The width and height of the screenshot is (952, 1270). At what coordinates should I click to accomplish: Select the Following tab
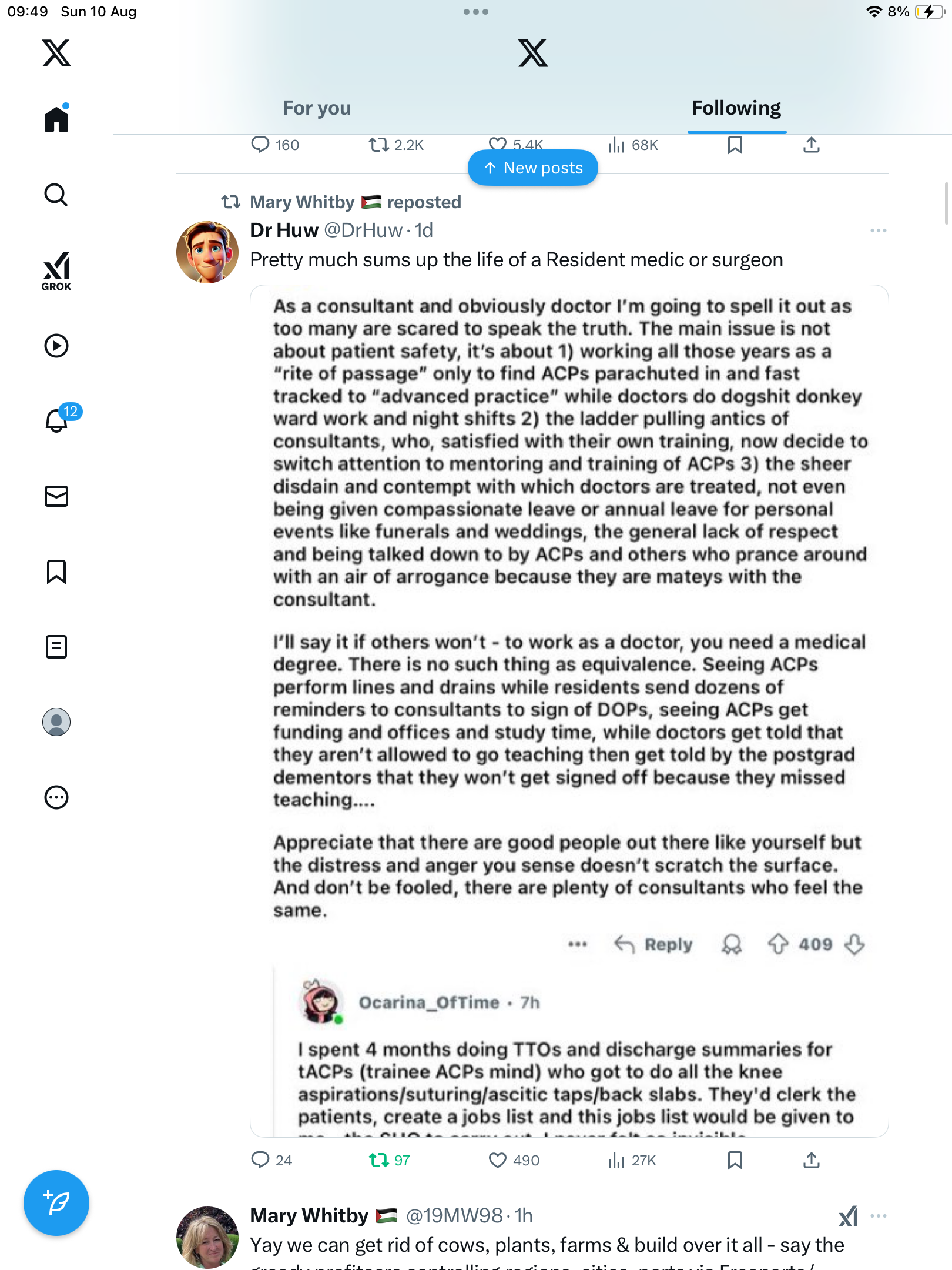click(x=736, y=108)
